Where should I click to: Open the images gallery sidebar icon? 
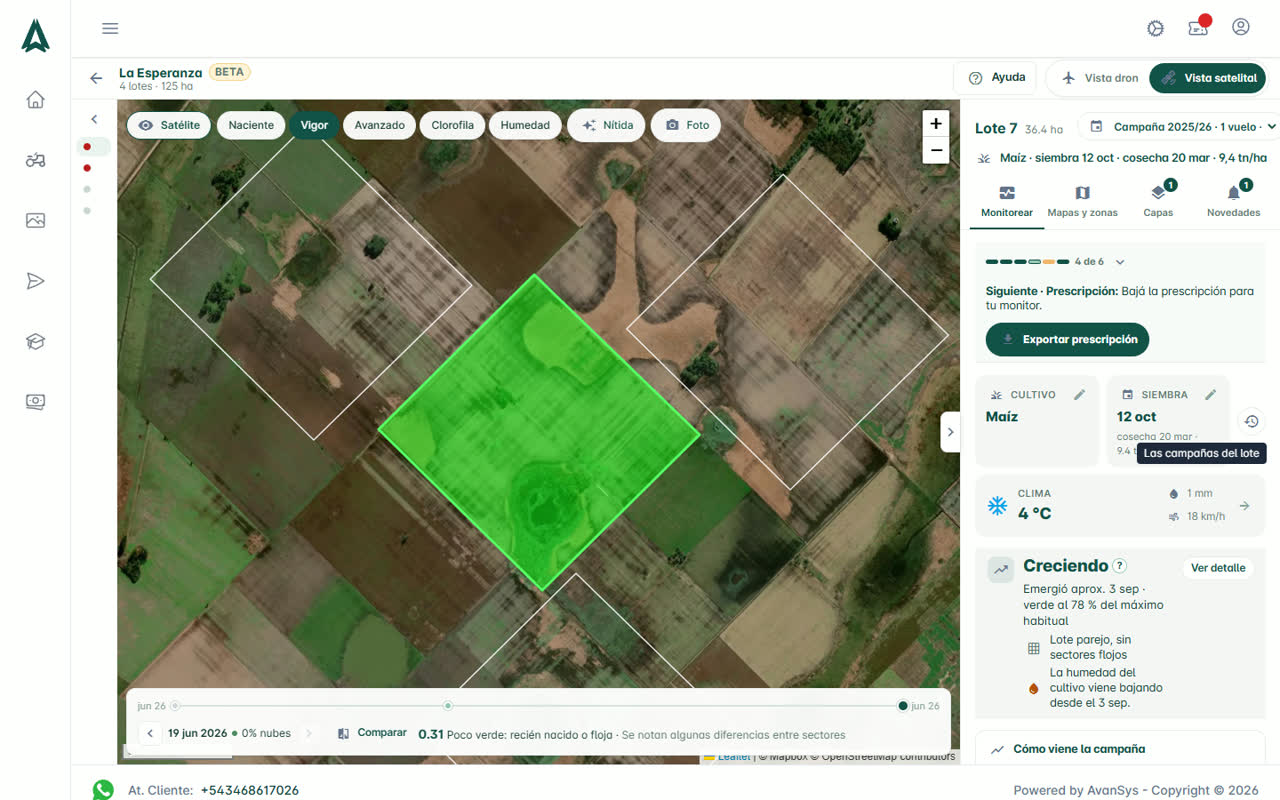click(x=36, y=220)
